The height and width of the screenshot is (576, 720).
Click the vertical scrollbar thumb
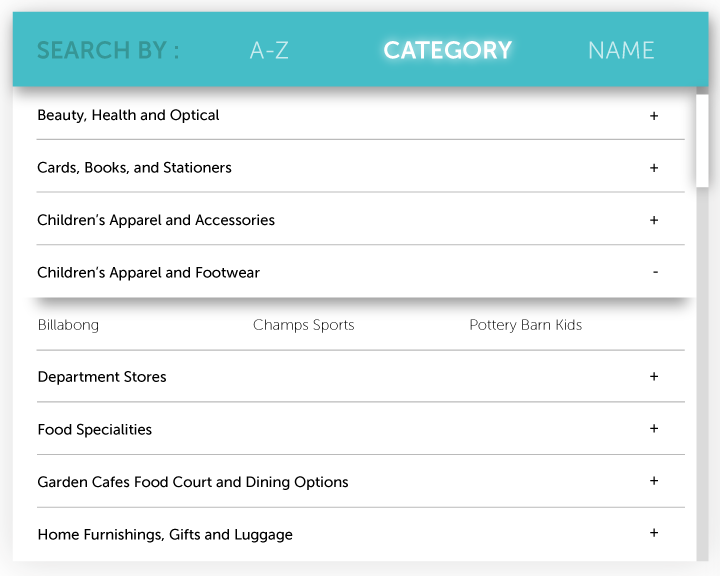(x=702, y=141)
